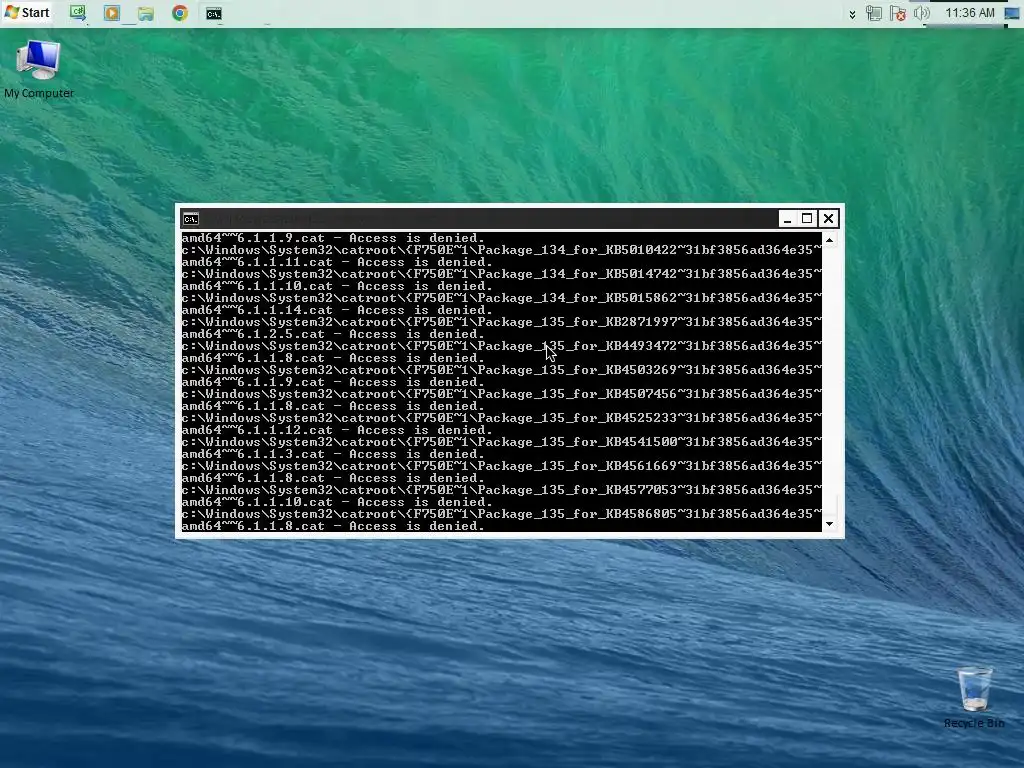Click the Package_135_for_KB4503269 line
Image resolution: width=1024 pixels, height=768 pixels.
tap(502, 370)
